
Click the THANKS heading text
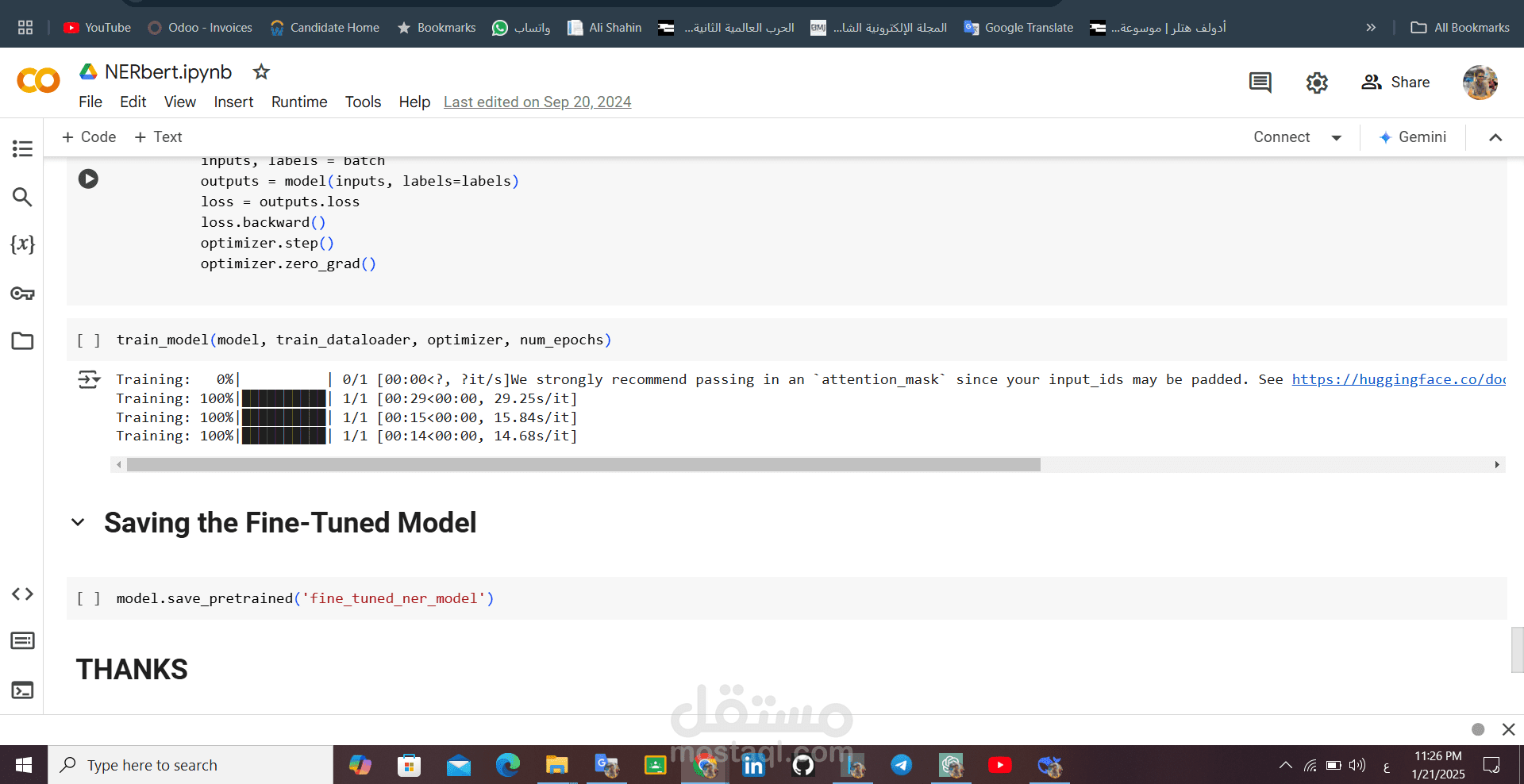(x=132, y=670)
